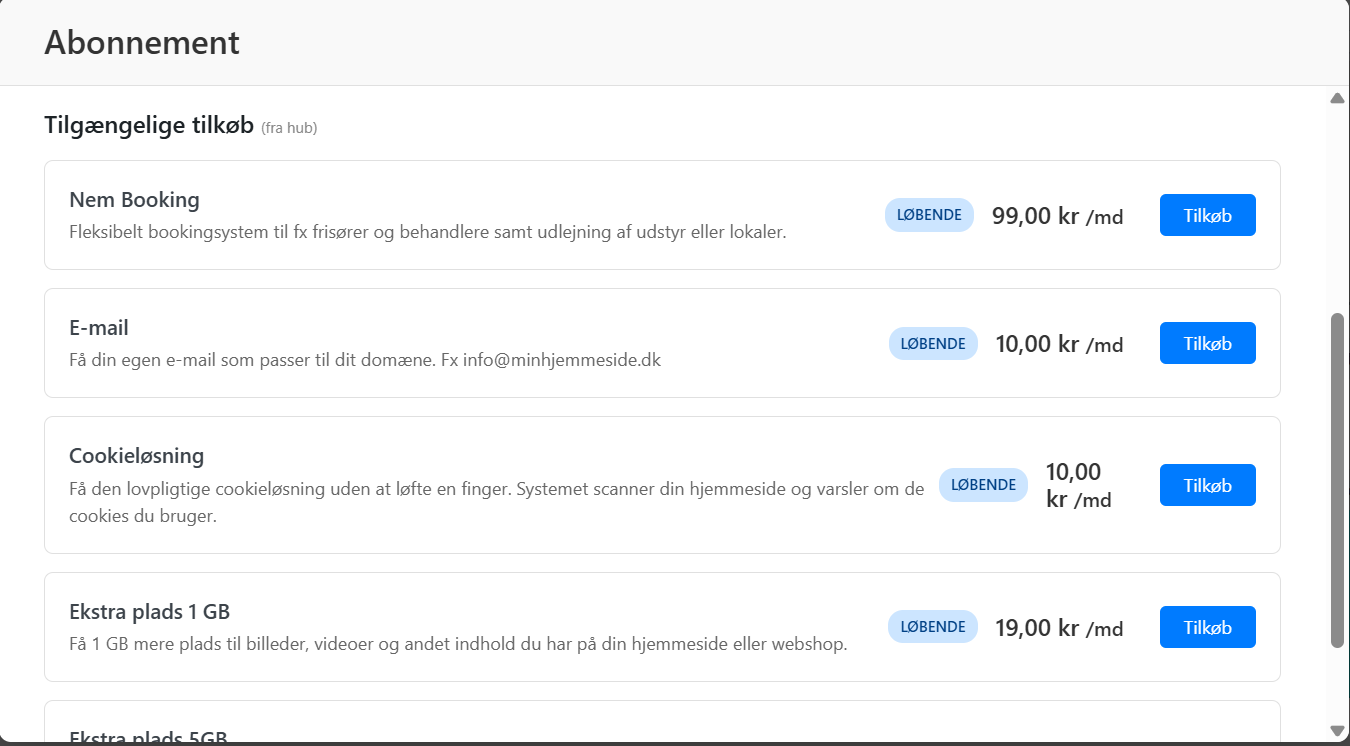Click the 'Tilgængelige tilkøb' heading
The image size is (1350, 746).
(x=149, y=126)
